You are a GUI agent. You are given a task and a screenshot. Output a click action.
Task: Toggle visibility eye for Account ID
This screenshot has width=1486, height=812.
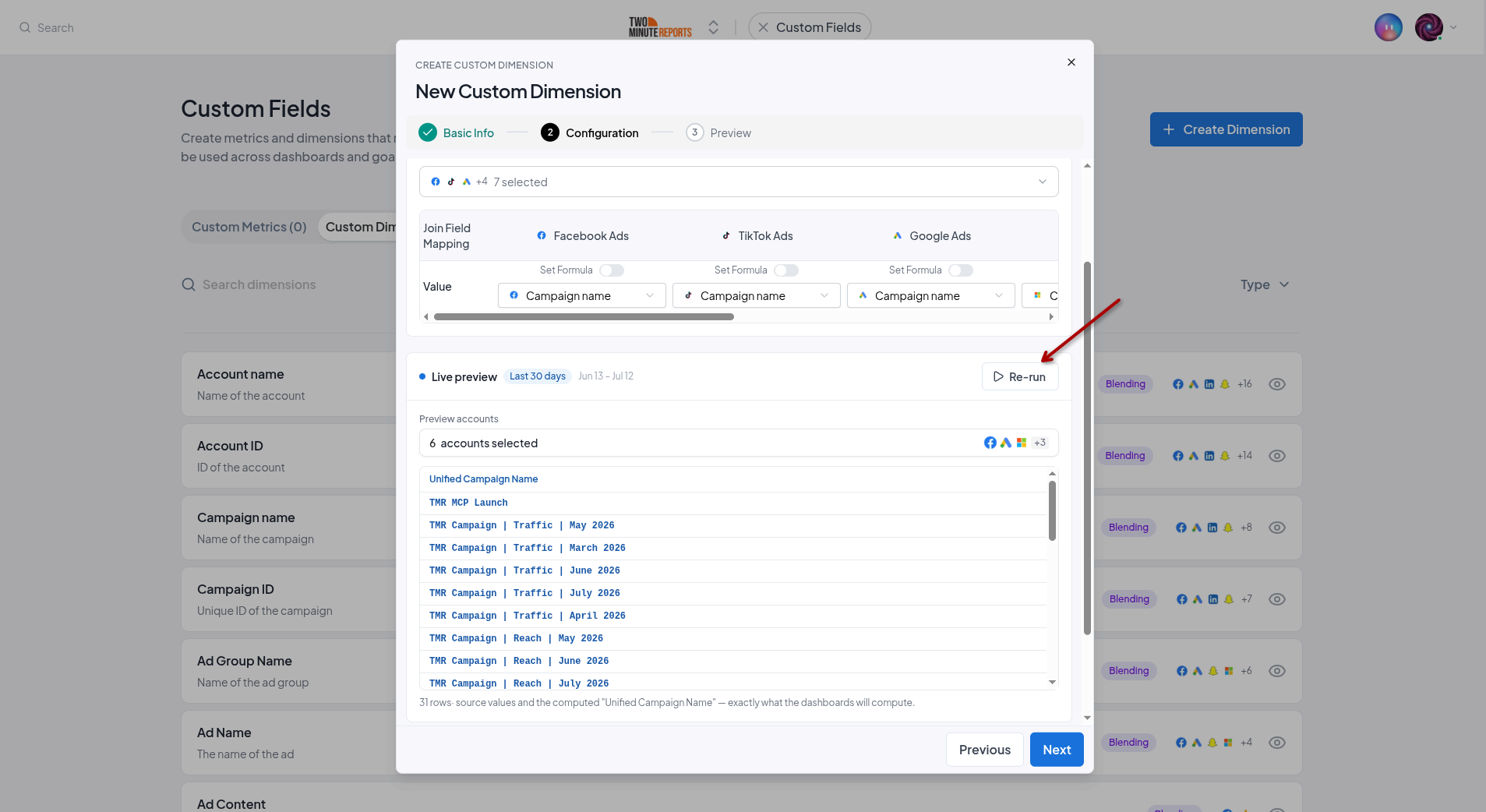point(1277,456)
